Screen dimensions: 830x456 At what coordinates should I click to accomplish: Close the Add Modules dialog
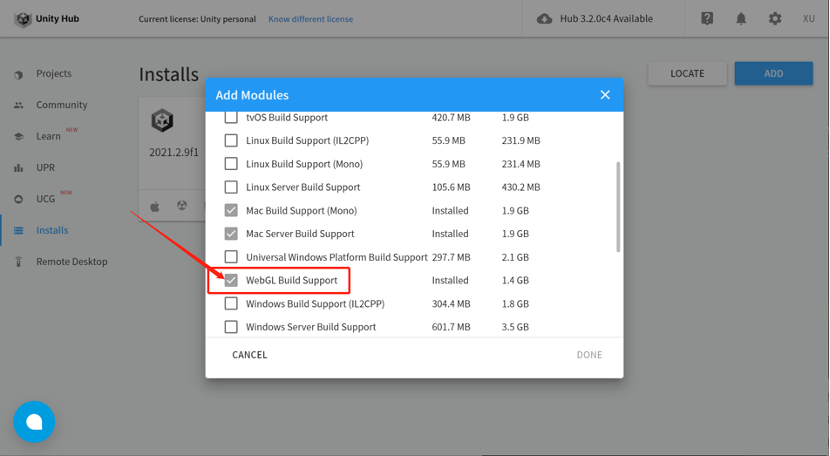[x=605, y=95]
